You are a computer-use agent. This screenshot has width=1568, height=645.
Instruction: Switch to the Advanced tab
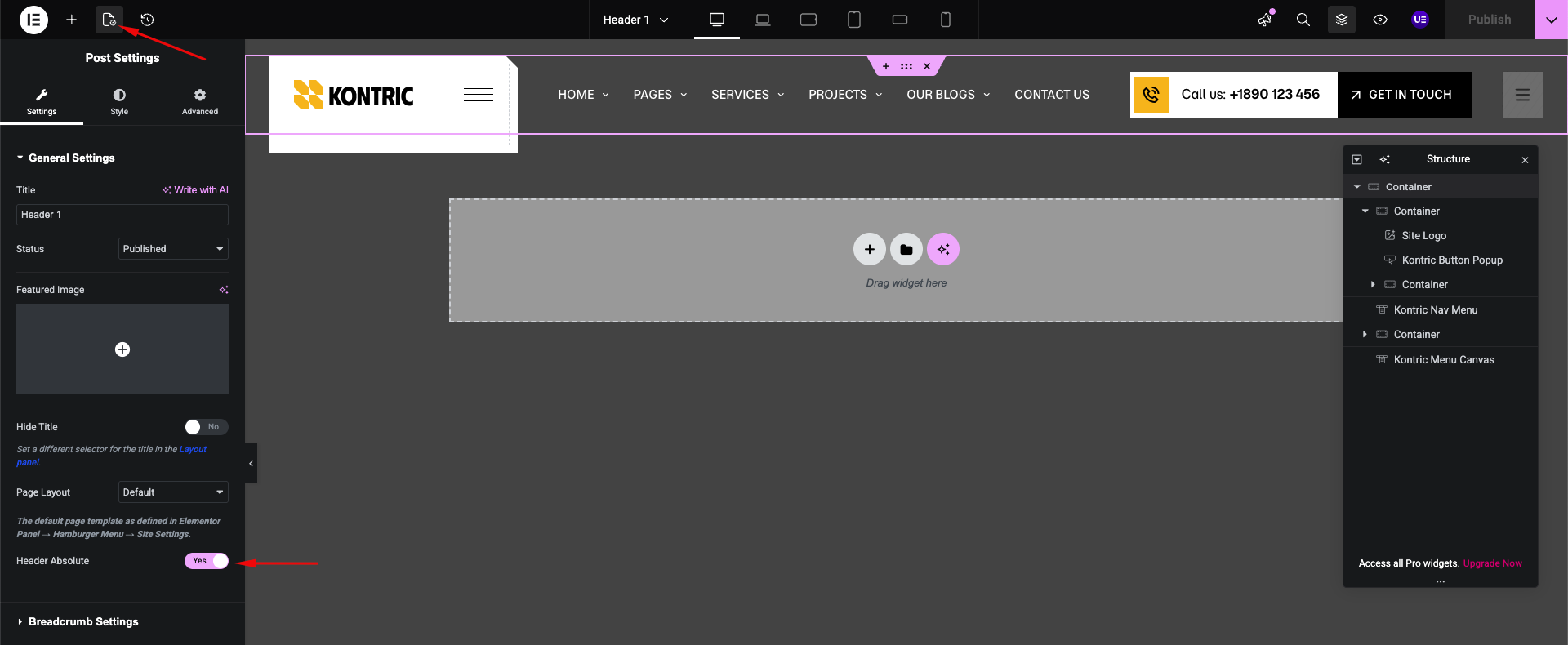[x=200, y=101]
